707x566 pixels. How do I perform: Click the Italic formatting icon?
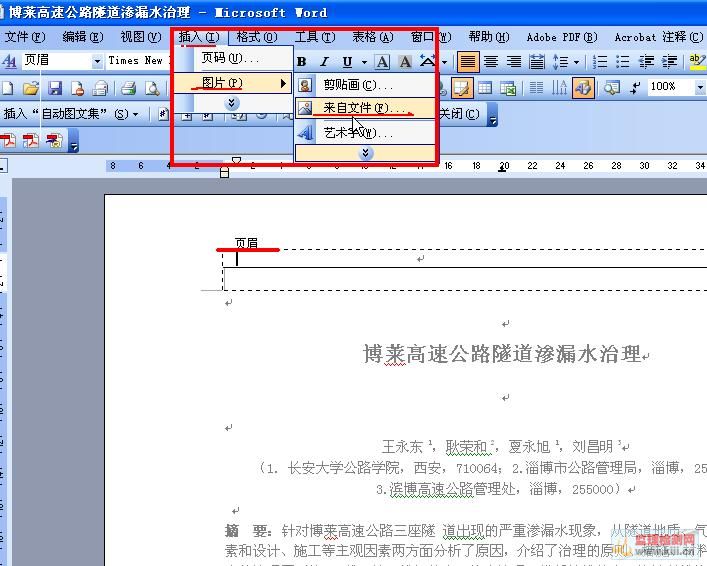pos(325,62)
